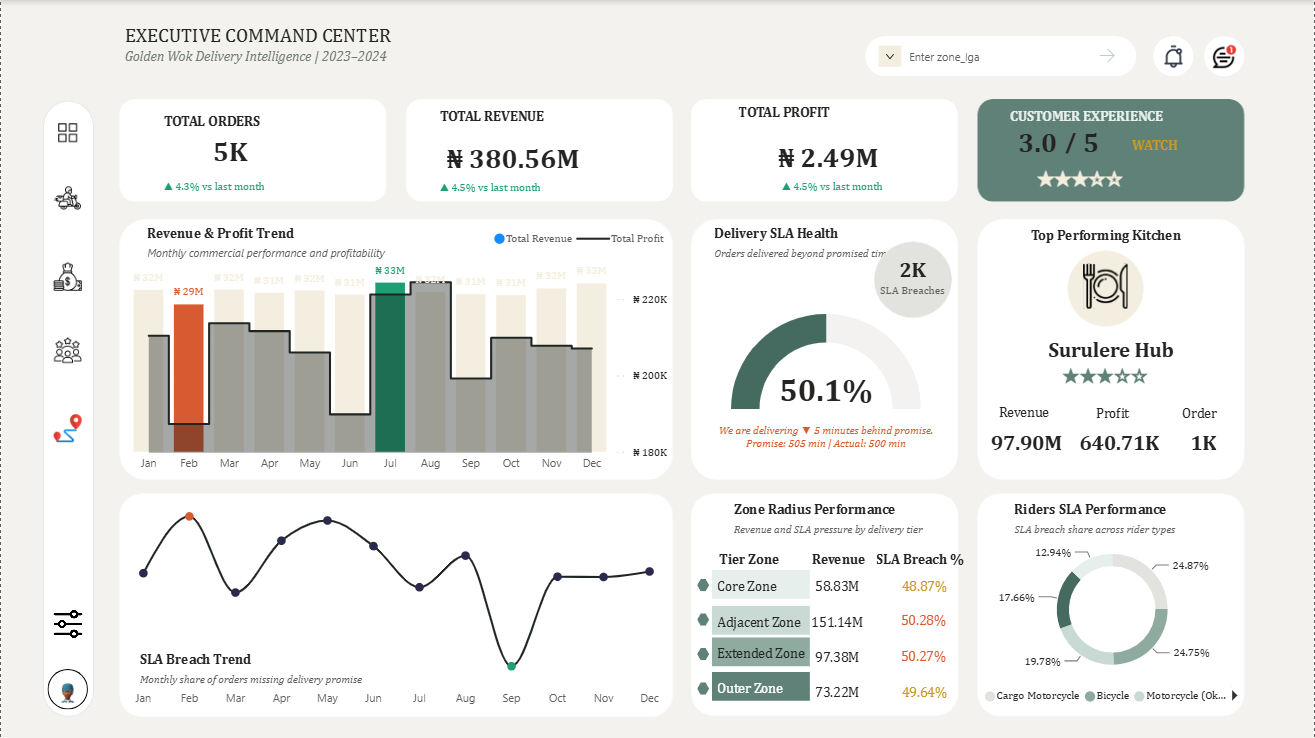
Task: Select the orange February revenue bar
Action: 189,378
